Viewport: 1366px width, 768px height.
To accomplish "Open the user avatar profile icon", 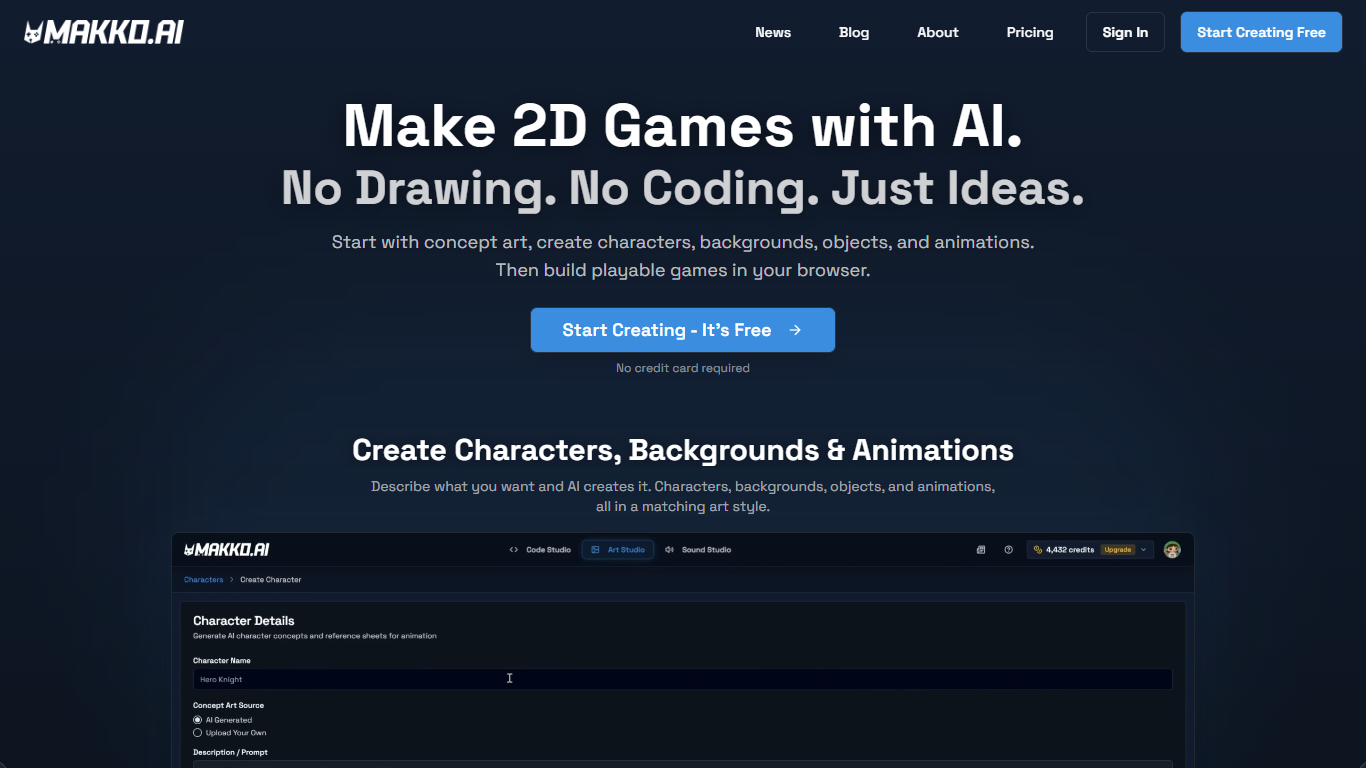I will click(x=1172, y=550).
